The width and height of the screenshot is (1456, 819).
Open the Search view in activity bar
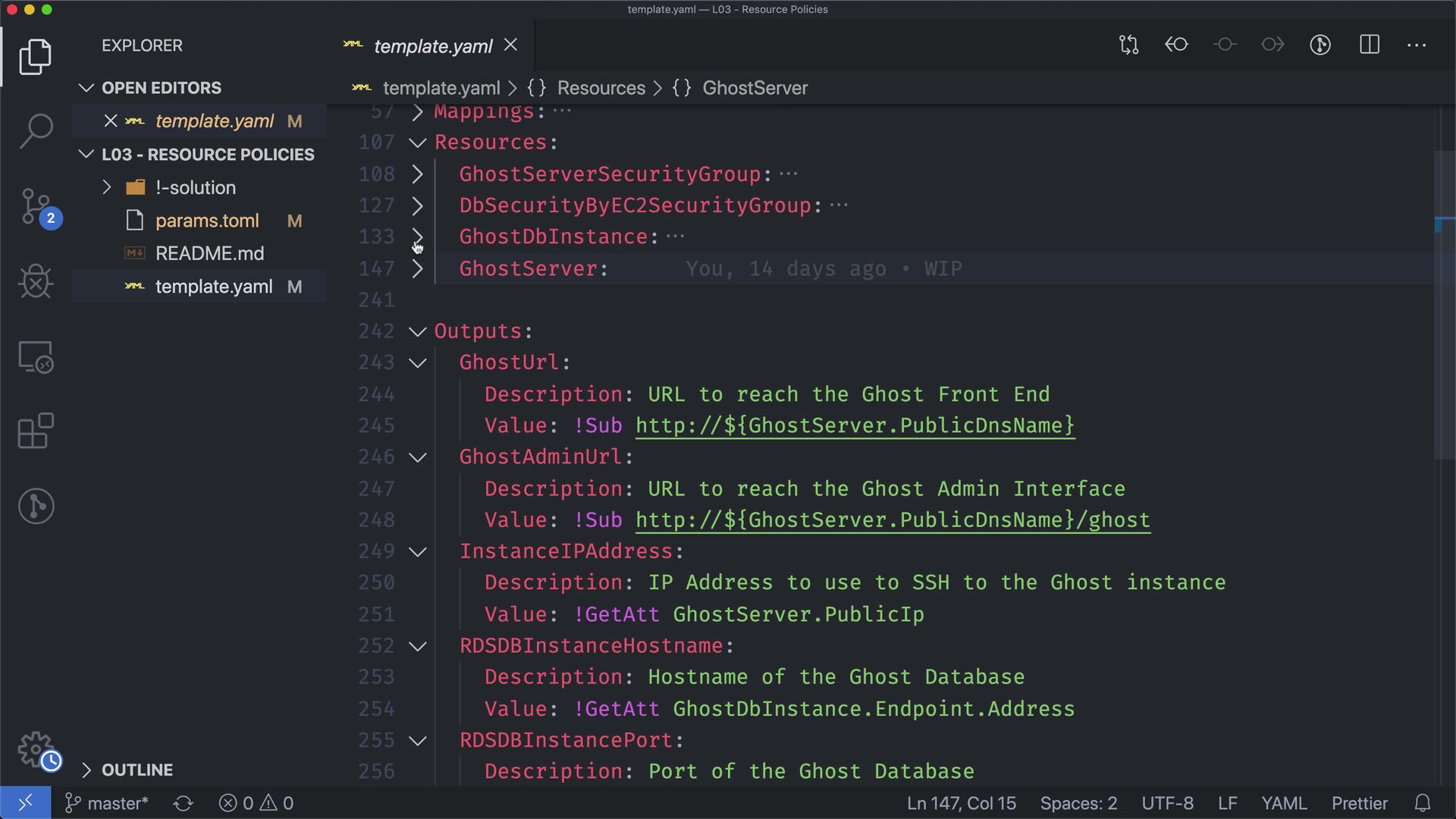pyautogui.click(x=36, y=130)
